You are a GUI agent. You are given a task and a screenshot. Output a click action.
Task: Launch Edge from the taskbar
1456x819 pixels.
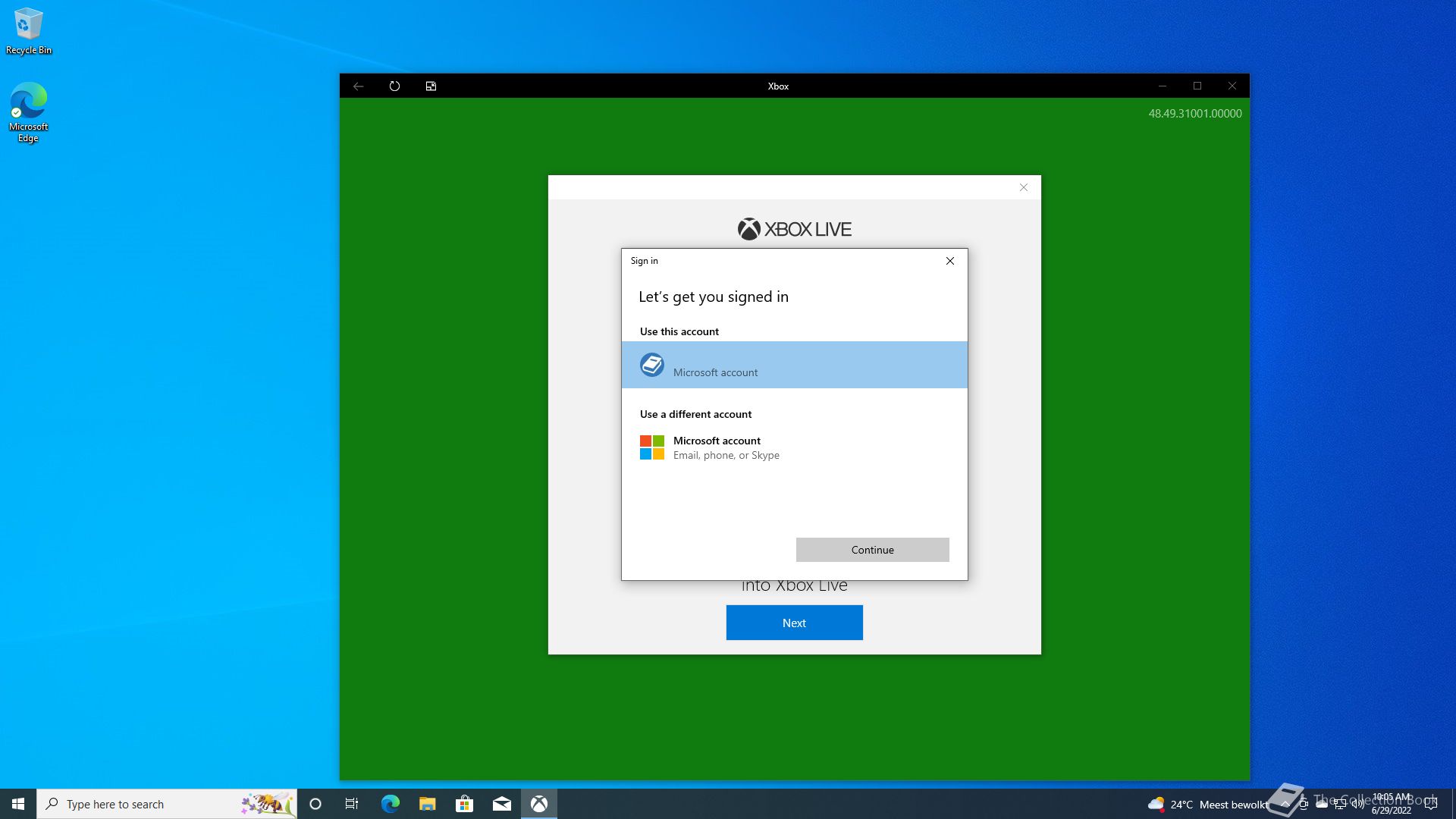coord(390,804)
